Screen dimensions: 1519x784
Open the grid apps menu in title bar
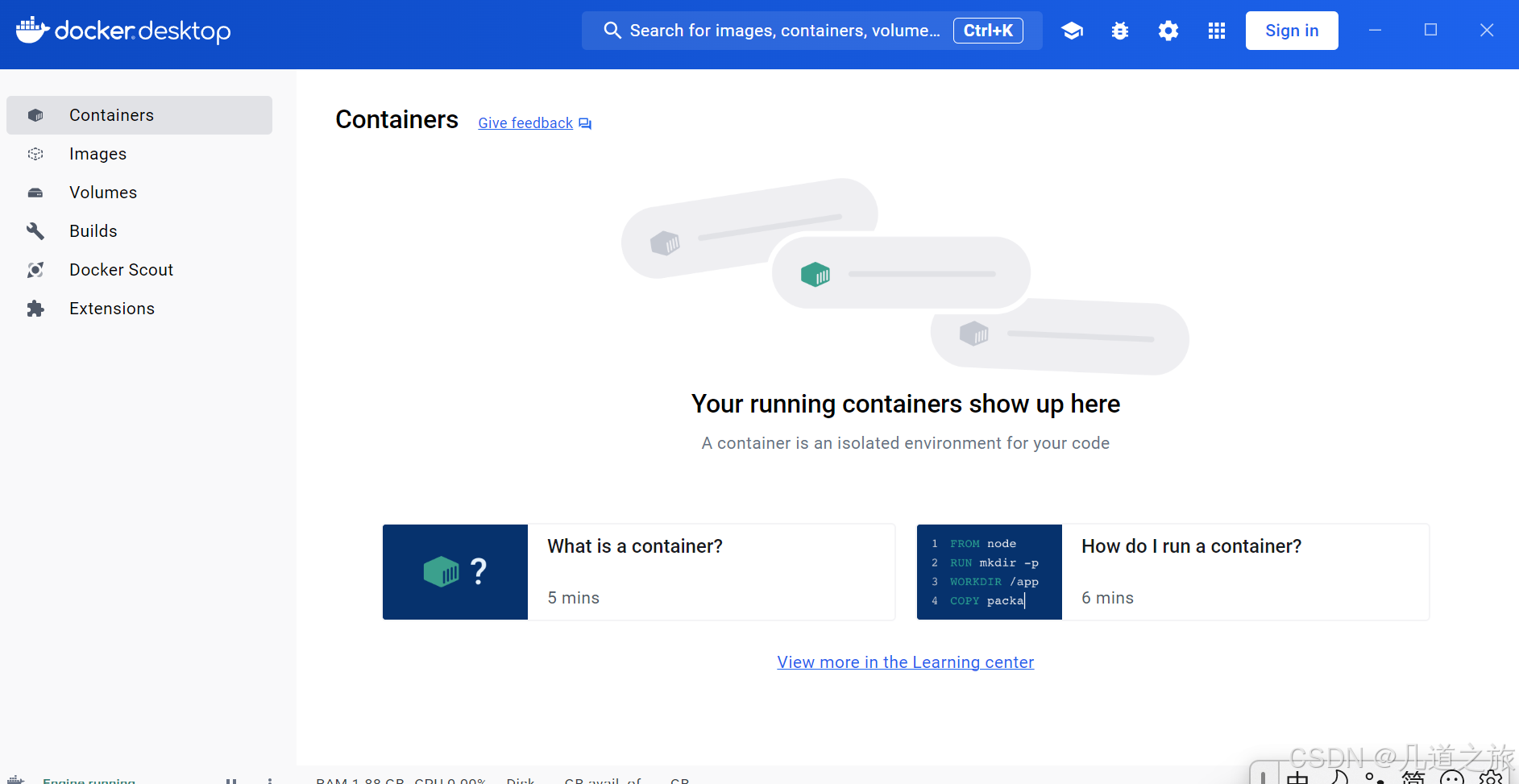1216,30
